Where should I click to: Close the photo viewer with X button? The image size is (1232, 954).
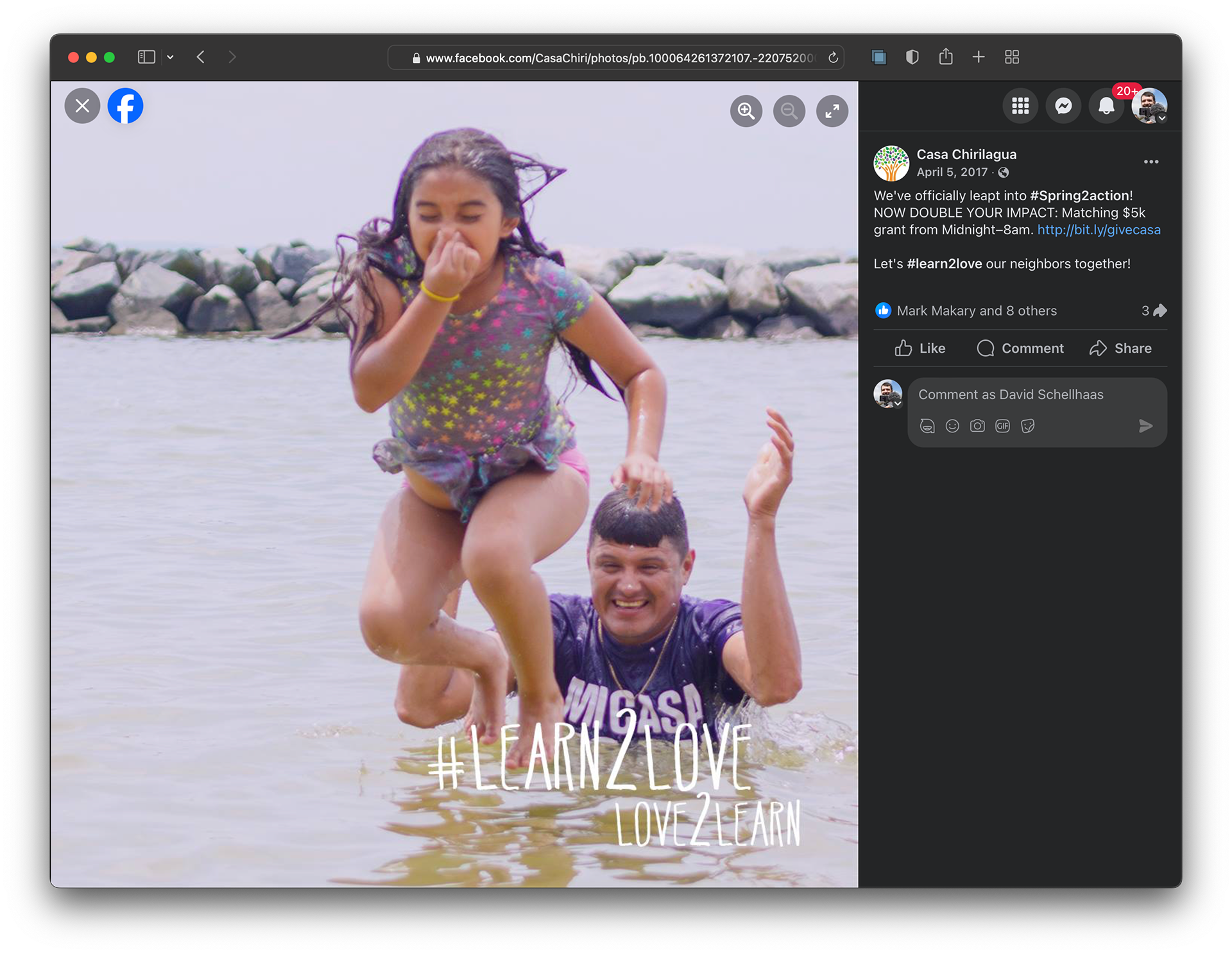click(x=82, y=106)
